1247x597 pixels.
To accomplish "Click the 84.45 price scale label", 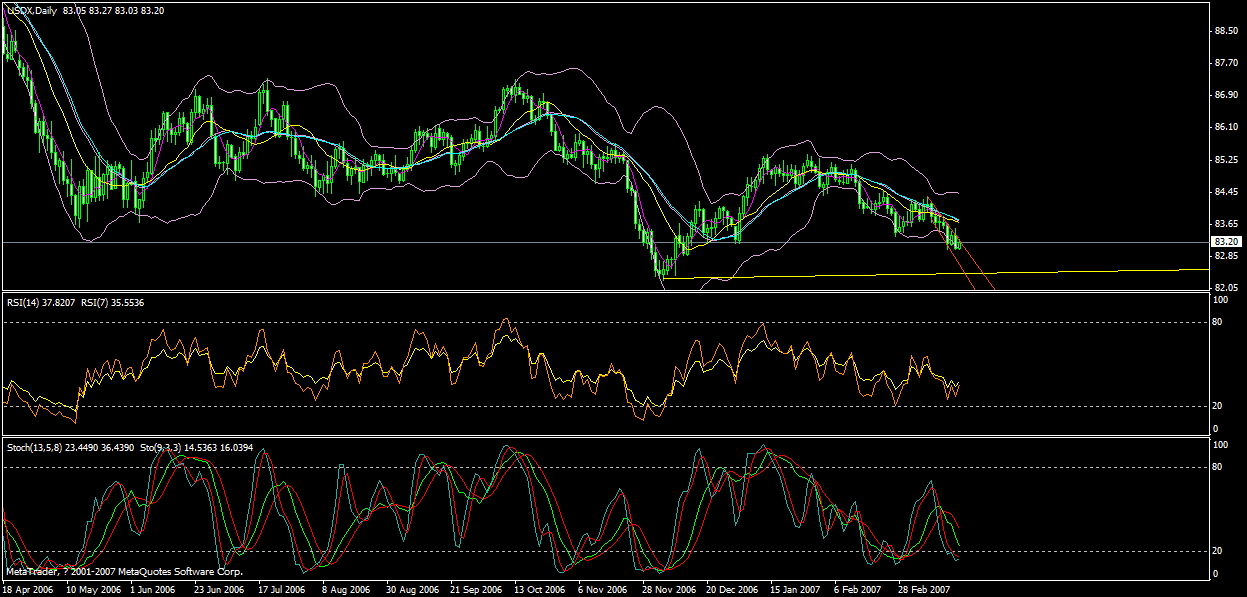I will point(1226,192).
